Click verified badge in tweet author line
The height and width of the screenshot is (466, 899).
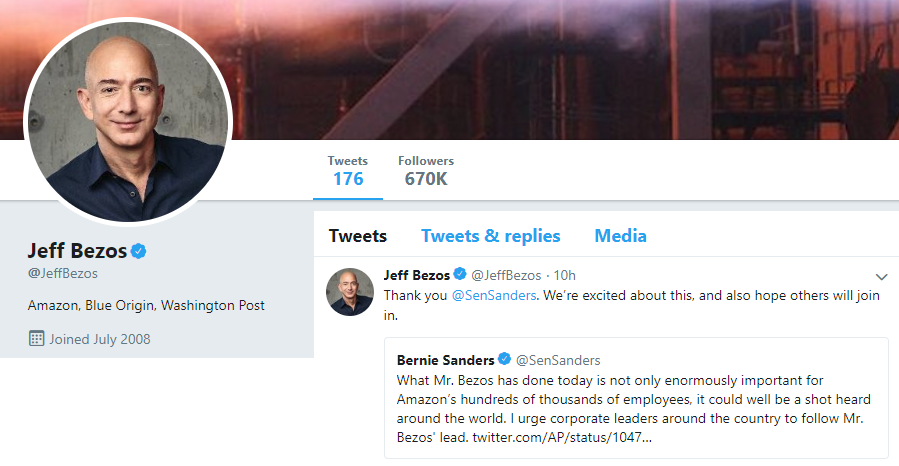pyautogui.click(x=460, y=274)
